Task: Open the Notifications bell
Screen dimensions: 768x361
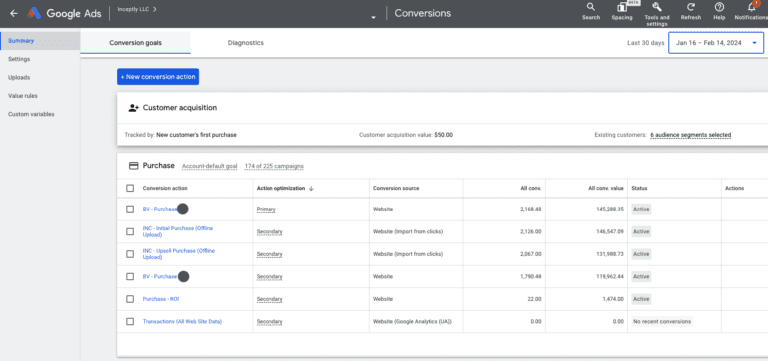Action: point(751,7)
